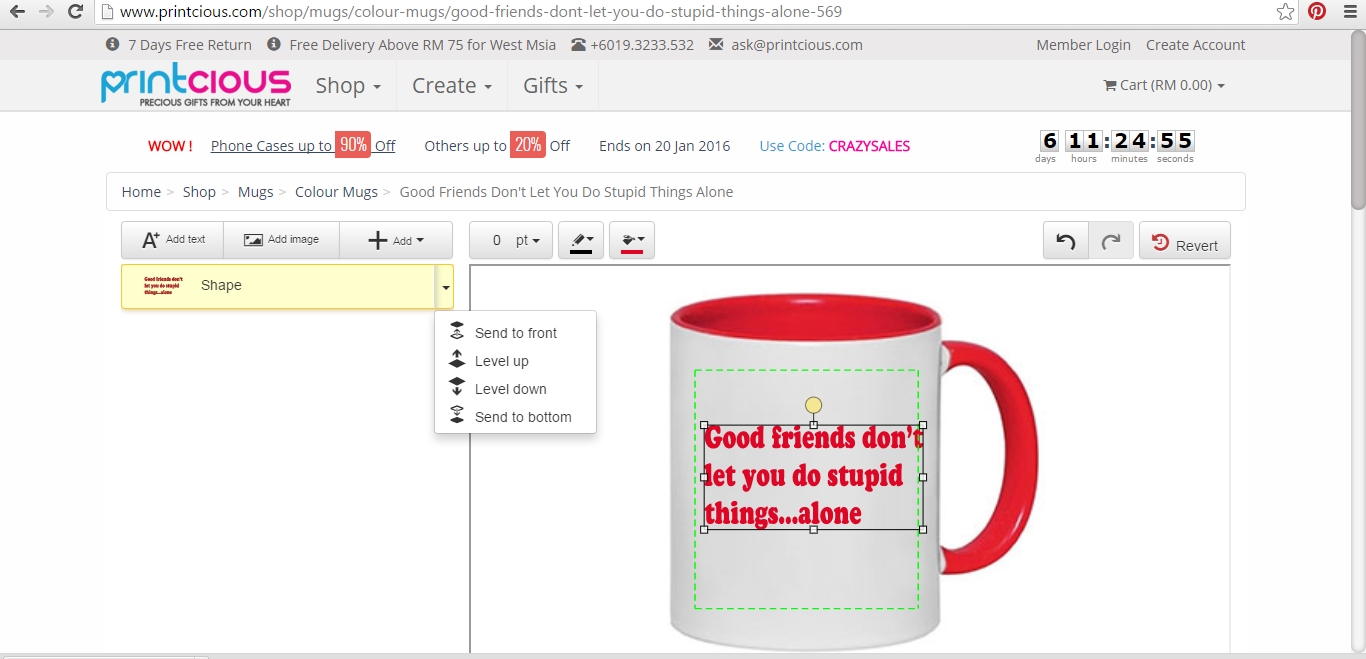Click the 7 Days Free Return info
This screenshot has height=659, width=1366.
pyautogui.click(x=190, y=45)
